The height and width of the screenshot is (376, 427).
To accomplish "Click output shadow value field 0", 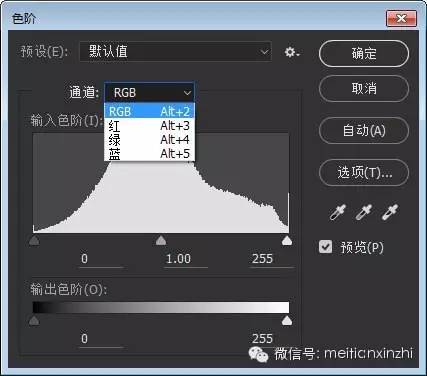I will [x=101, y=339].
